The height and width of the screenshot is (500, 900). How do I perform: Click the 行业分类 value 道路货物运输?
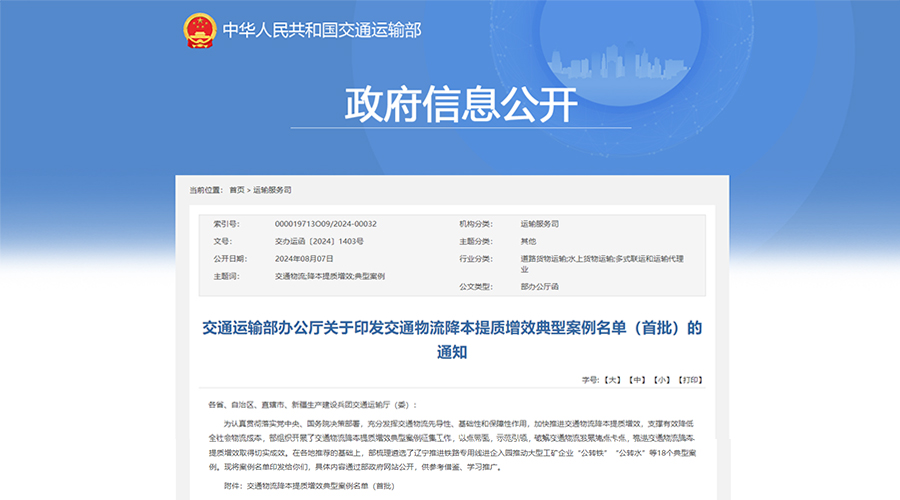pos(544,259)
